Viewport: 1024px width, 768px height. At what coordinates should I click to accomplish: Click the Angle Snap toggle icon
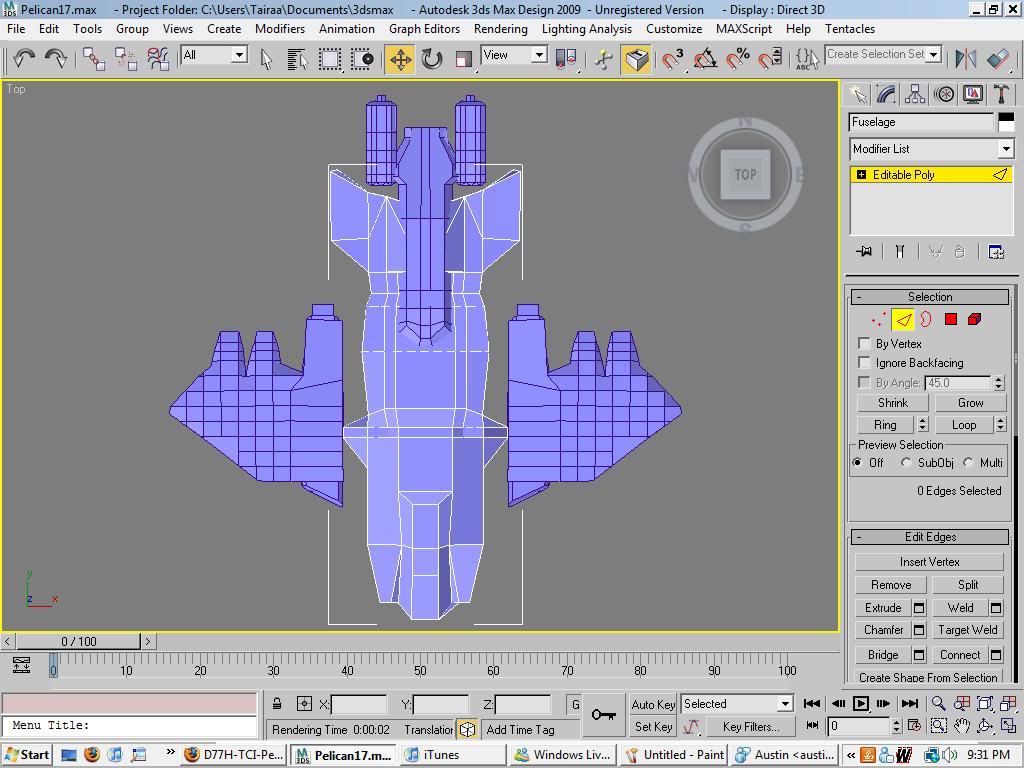coord(705,59)
